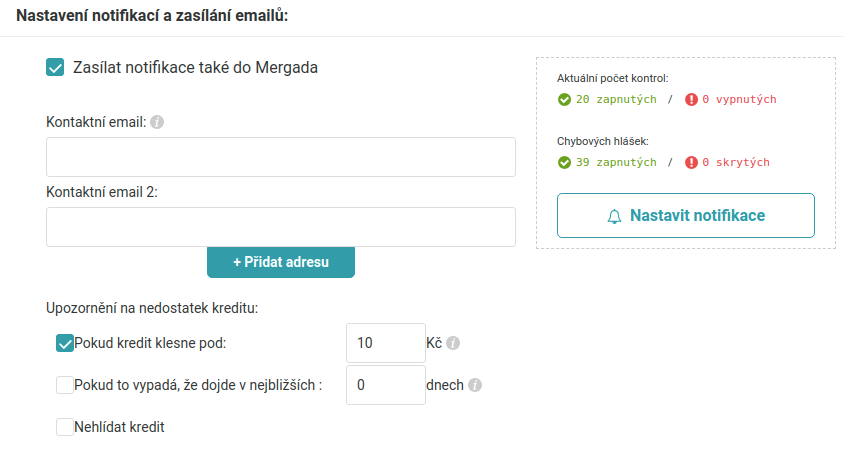Click info icon after dnech field
This screenshot has height=459, width=843.
click(x=475, y=385)
